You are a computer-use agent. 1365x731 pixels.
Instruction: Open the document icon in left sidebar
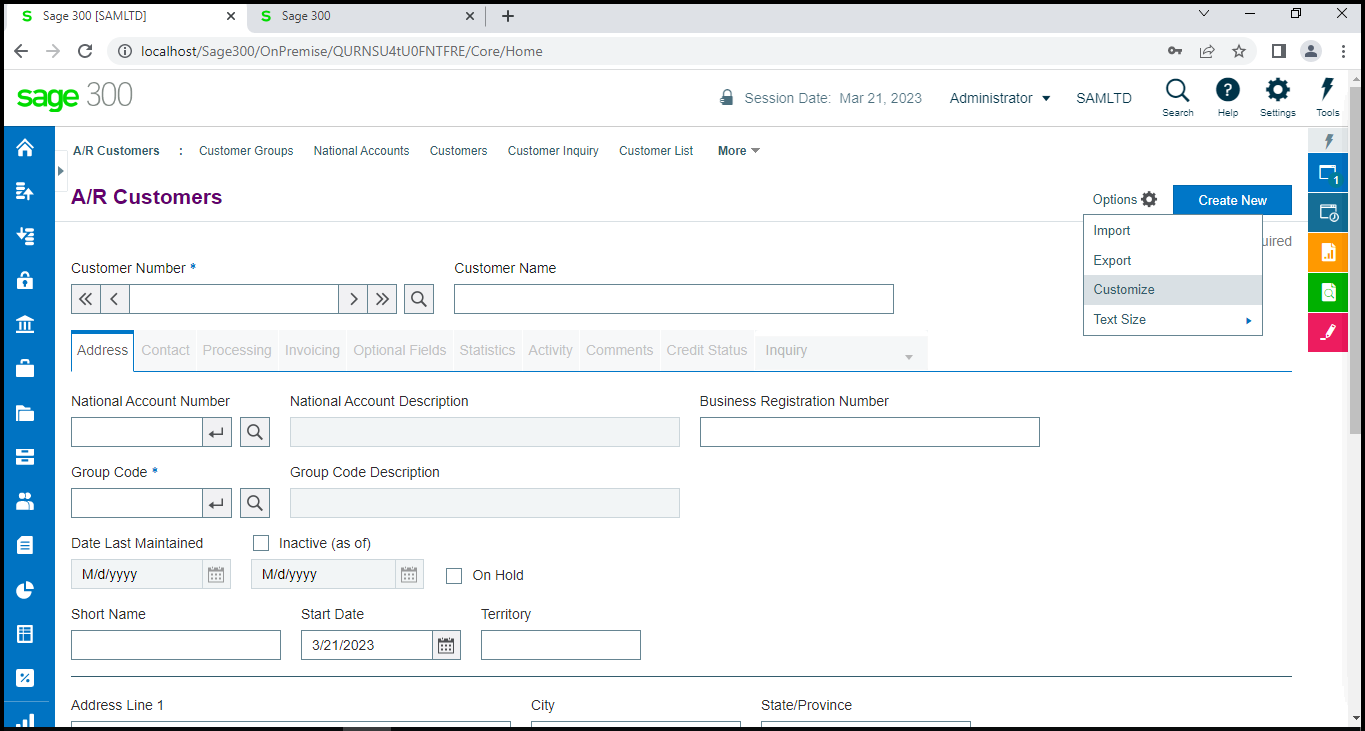click(x=25, y=545)
